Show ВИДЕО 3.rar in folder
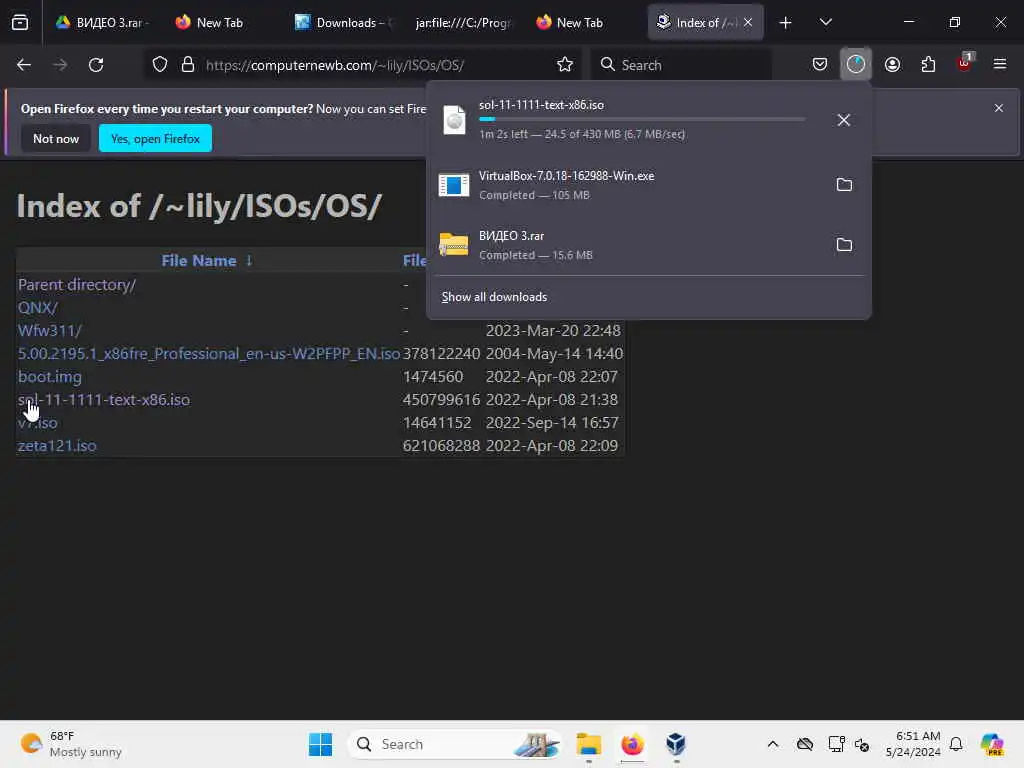 [844, 245]
